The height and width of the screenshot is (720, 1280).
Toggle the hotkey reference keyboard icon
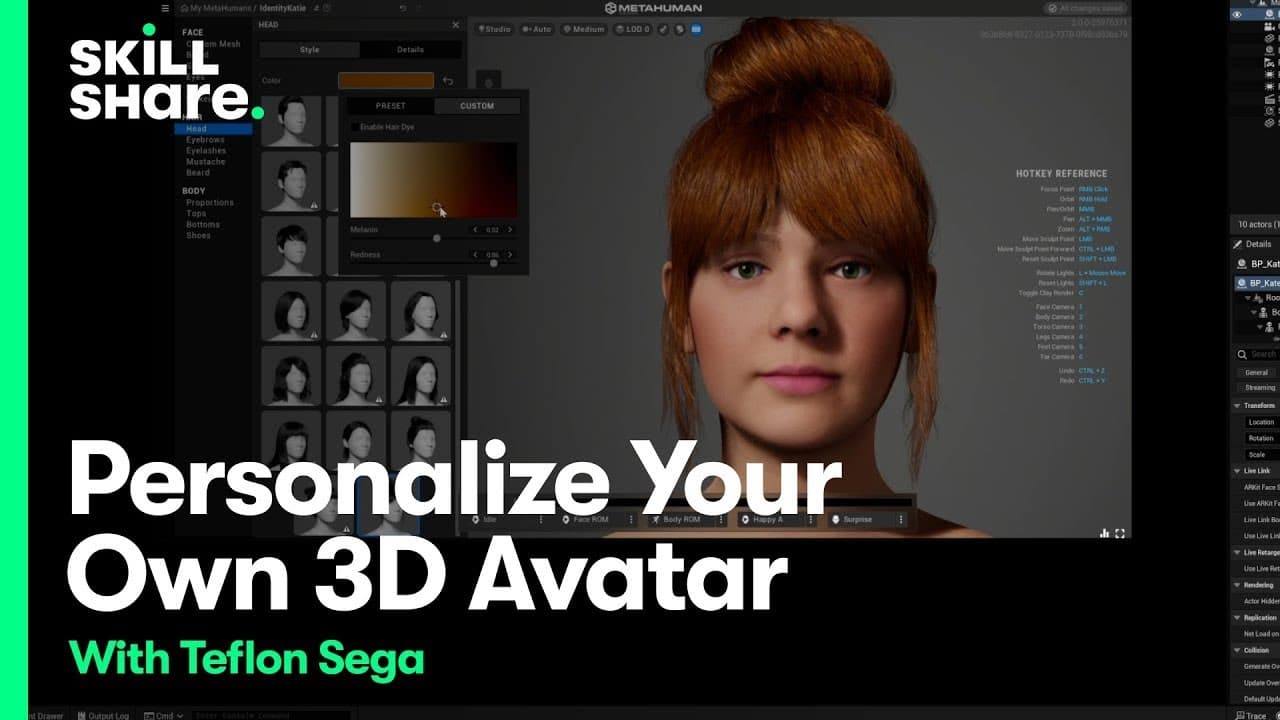[x=696, y=29]
